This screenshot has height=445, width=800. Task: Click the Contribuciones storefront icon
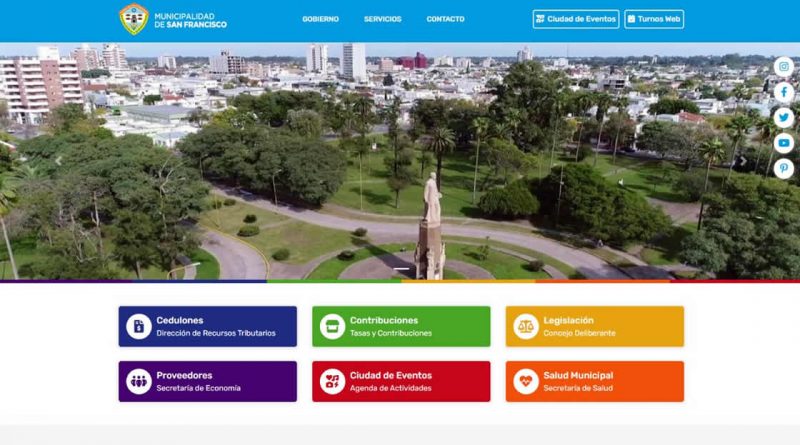pos(332,327)
